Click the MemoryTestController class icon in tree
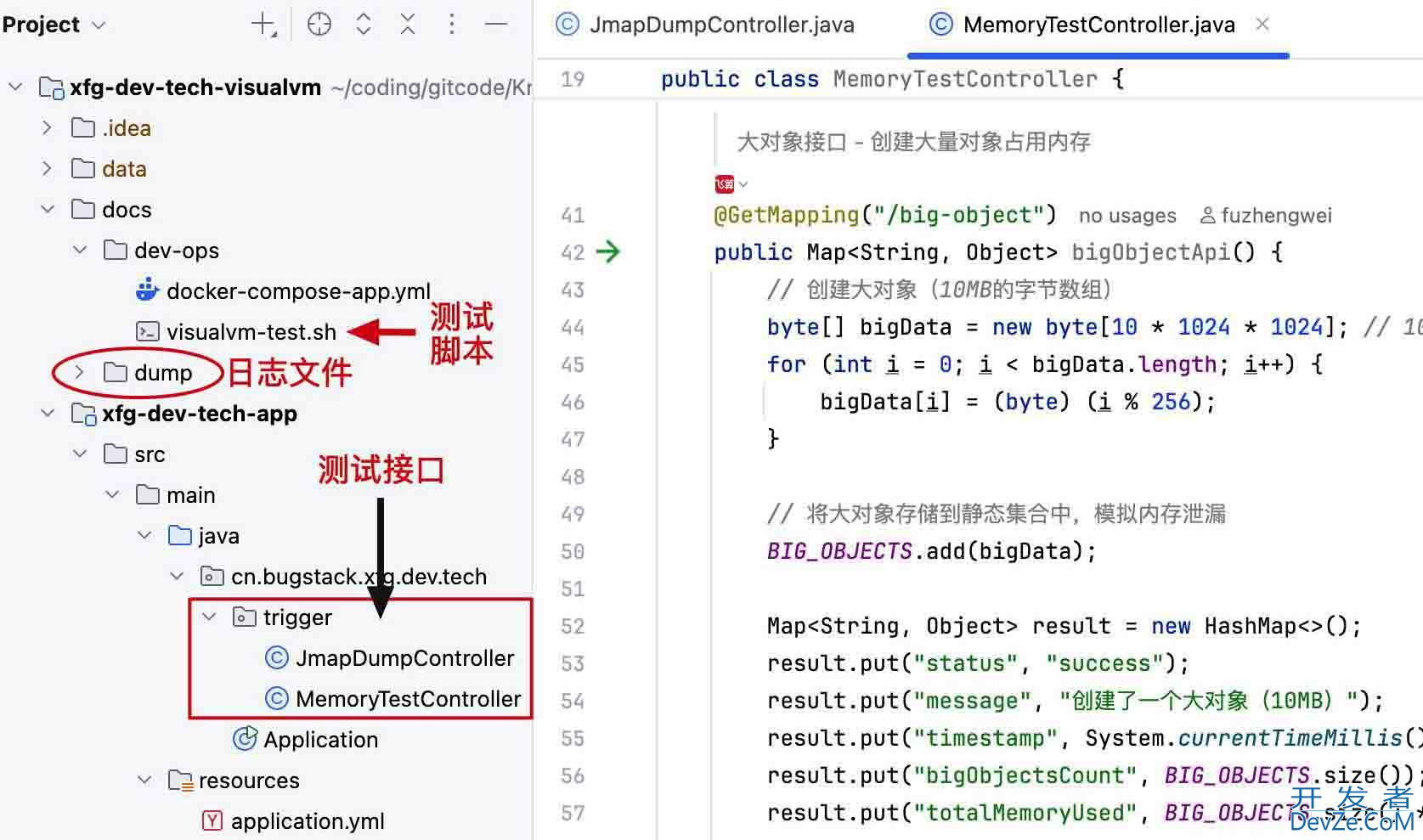 point(277,698)
